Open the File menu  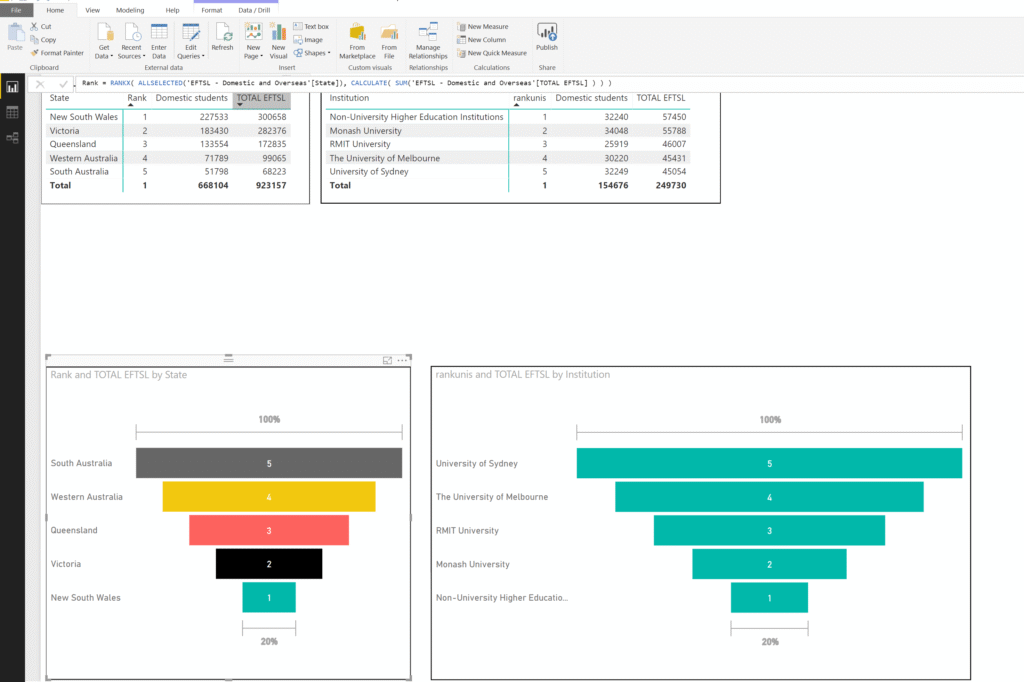pyautogui.click(x=16, y=10)
